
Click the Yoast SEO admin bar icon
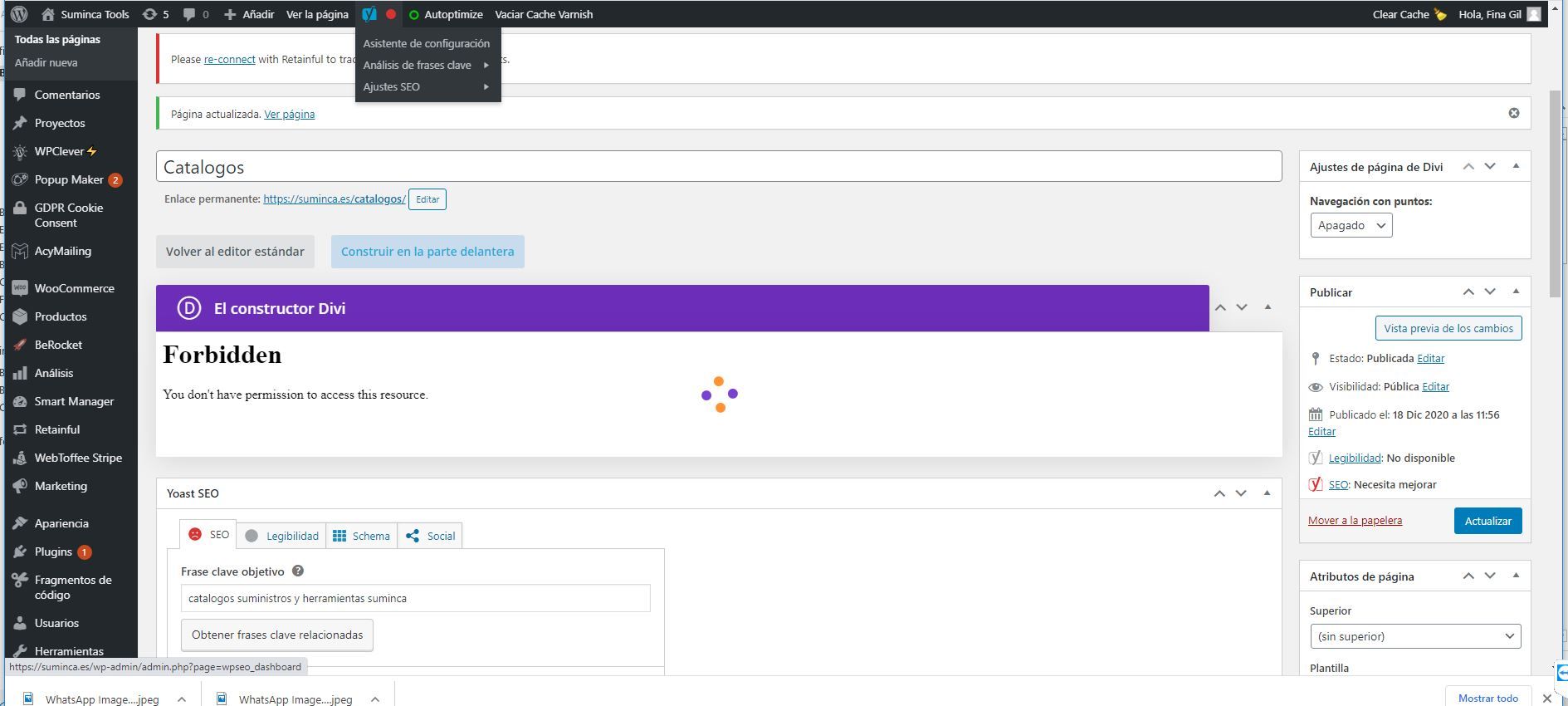369,14
